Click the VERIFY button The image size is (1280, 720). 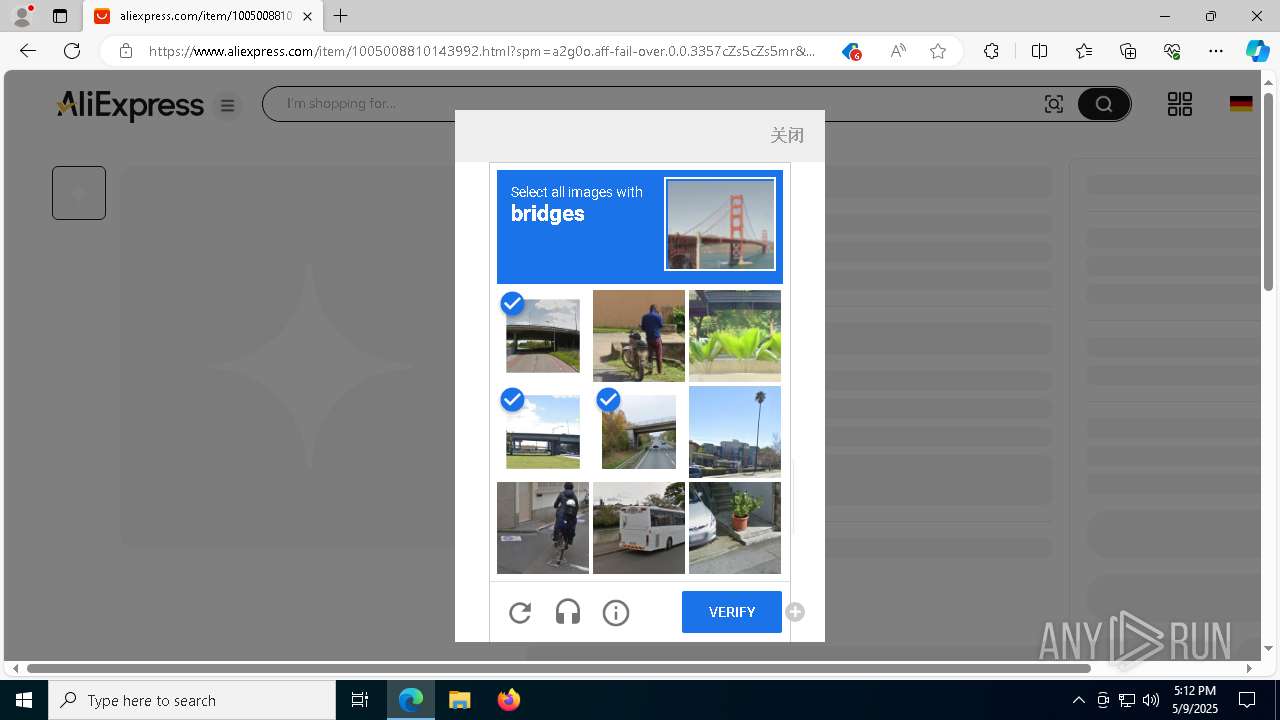[732, 612]
